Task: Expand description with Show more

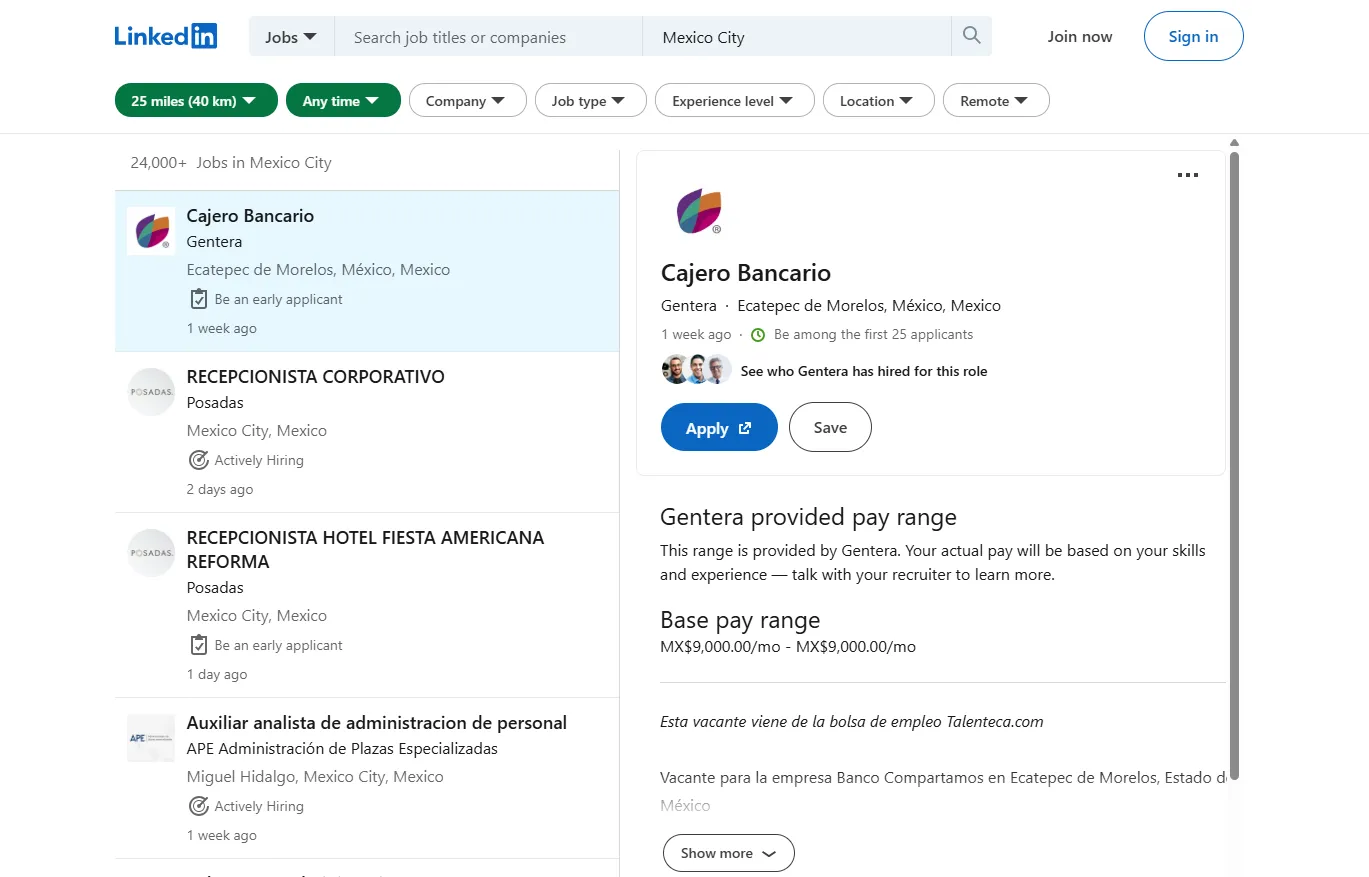Action: [x=728, y=853]
